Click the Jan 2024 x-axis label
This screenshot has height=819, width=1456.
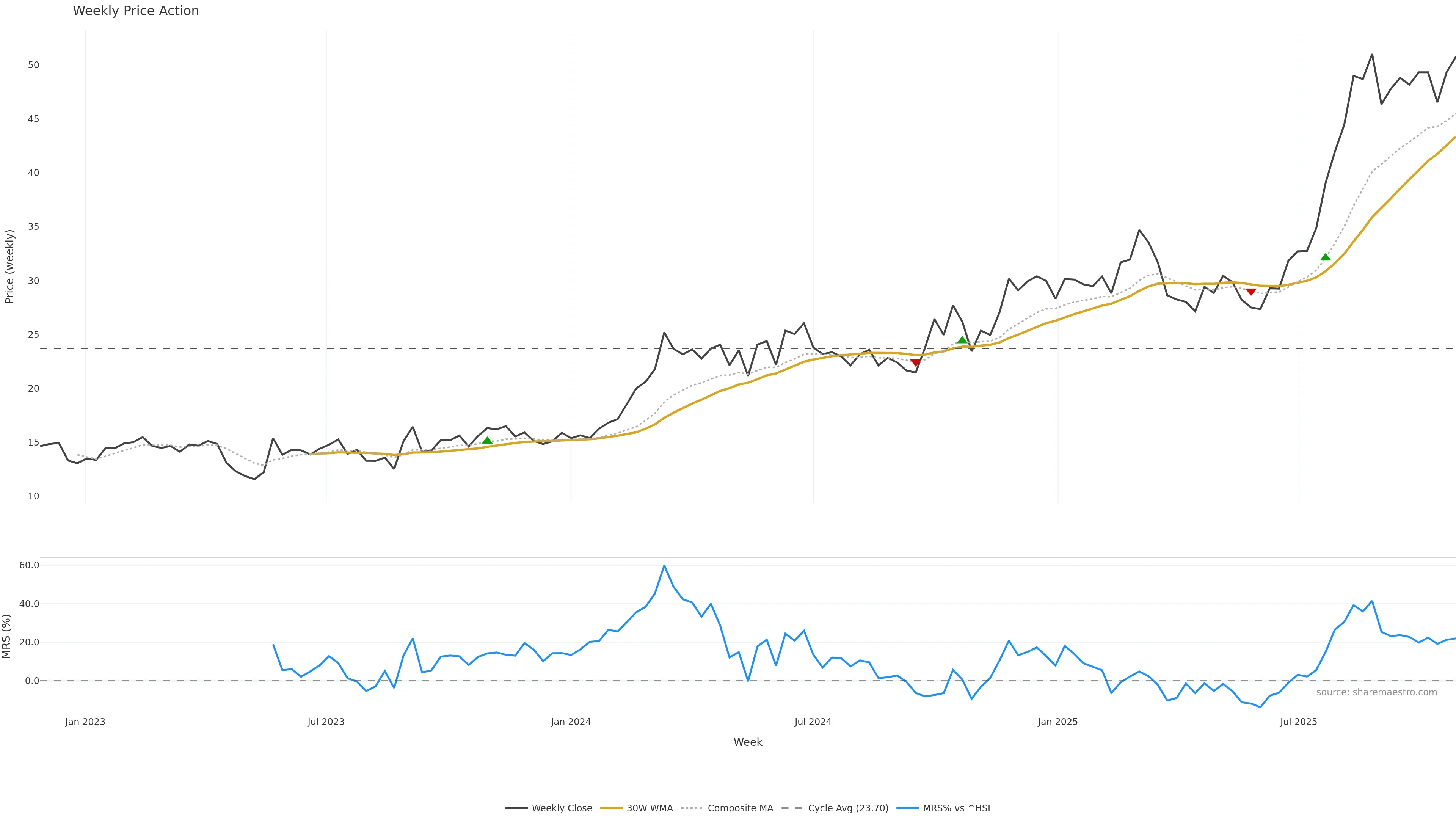coord(571,722)
